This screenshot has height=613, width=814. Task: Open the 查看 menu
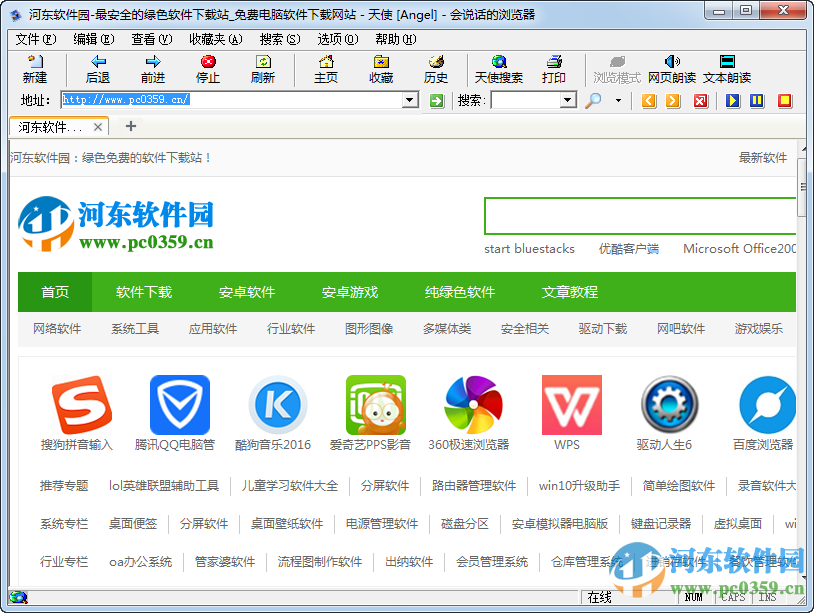152,39
